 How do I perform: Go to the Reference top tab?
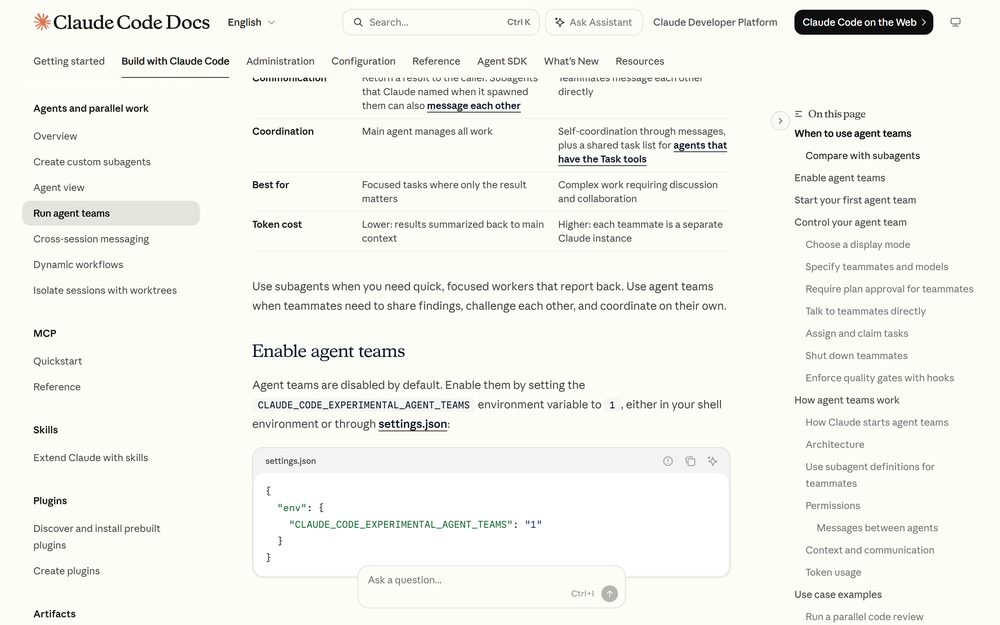click(436, 61)
